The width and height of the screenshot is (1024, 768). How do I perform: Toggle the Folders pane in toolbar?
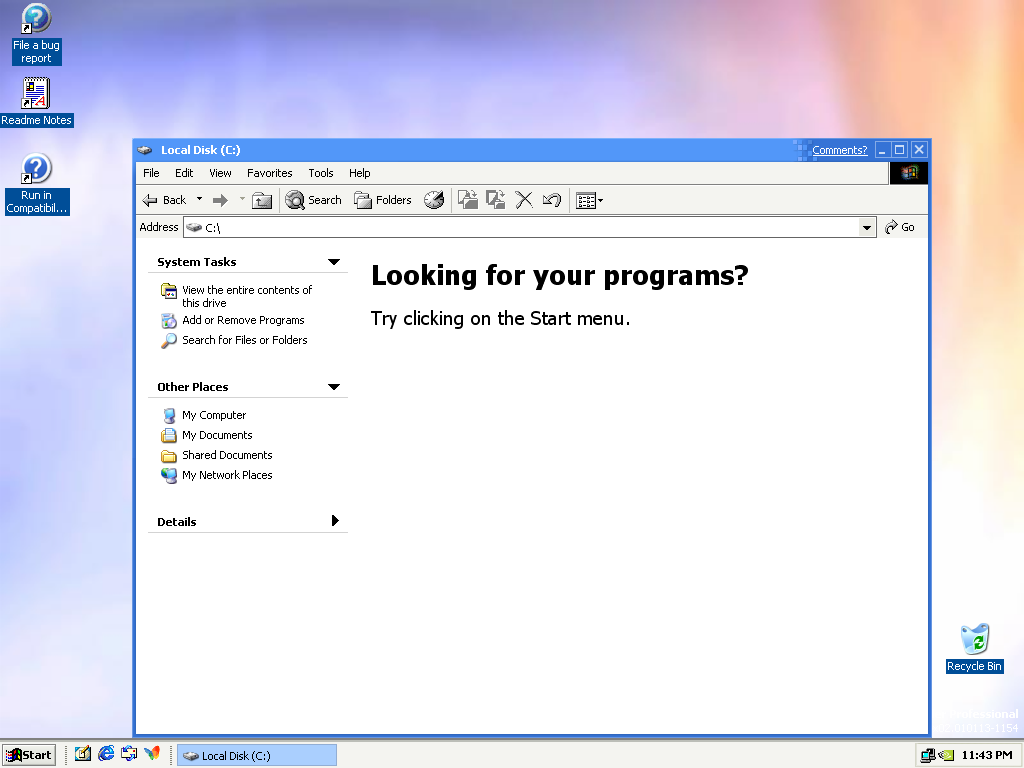[x=383, y=200]
